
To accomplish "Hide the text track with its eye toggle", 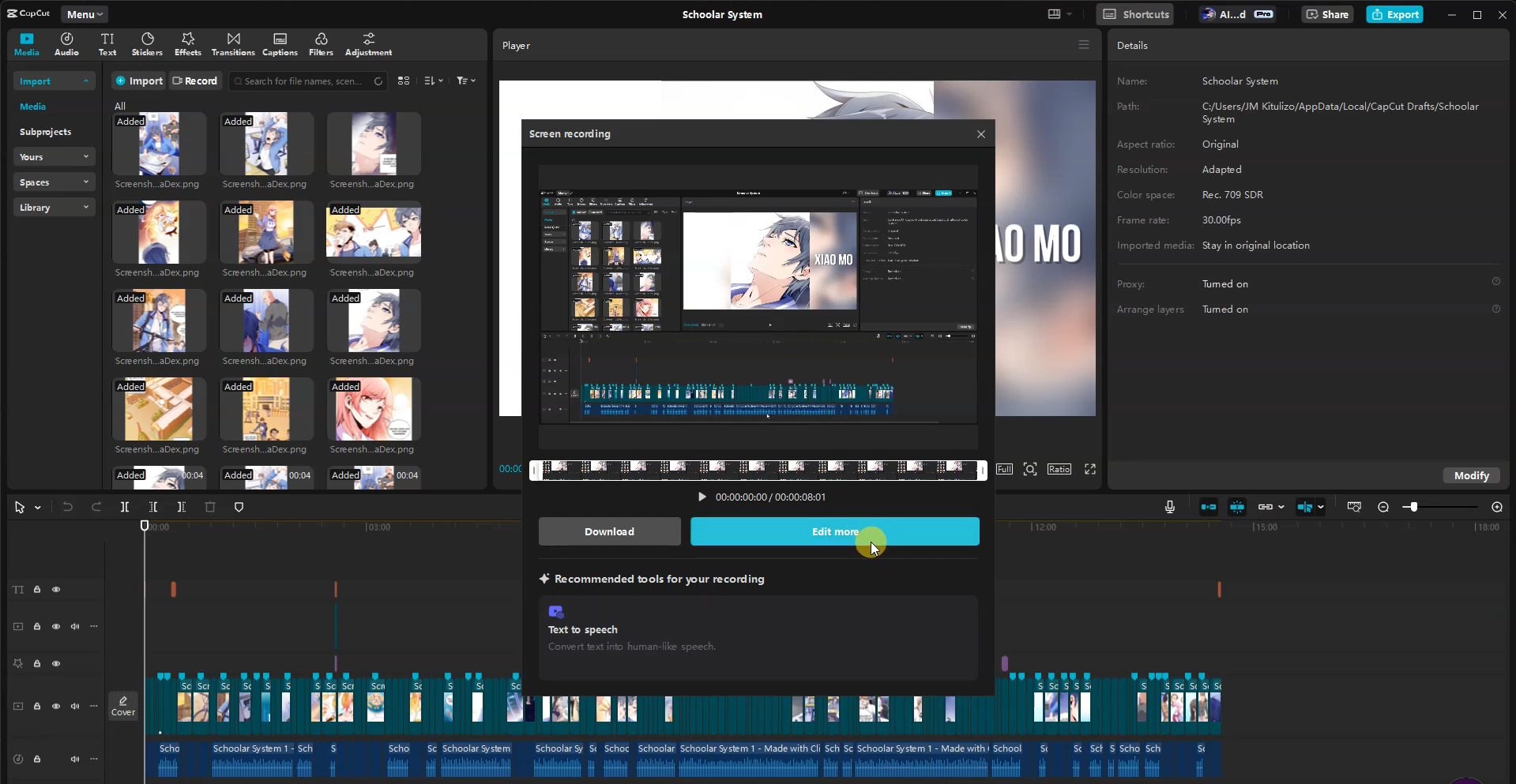I will (x=56, y=589).
